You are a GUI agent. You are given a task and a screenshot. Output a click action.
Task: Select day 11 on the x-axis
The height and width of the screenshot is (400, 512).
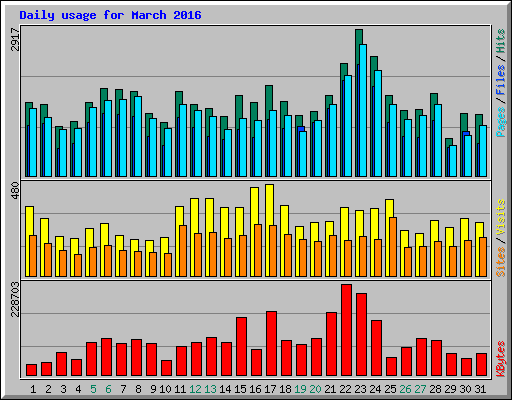[180, 389]
